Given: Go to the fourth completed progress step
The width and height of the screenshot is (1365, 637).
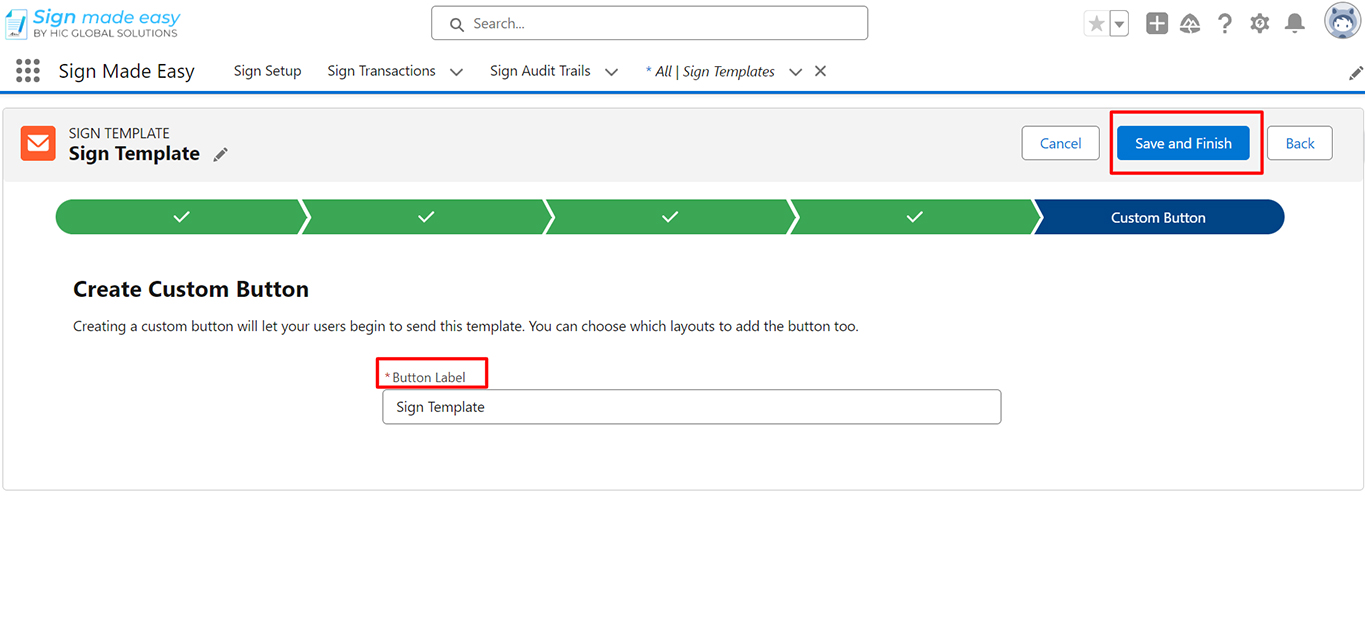Looking at the screenshot, I should coord(914,217).
